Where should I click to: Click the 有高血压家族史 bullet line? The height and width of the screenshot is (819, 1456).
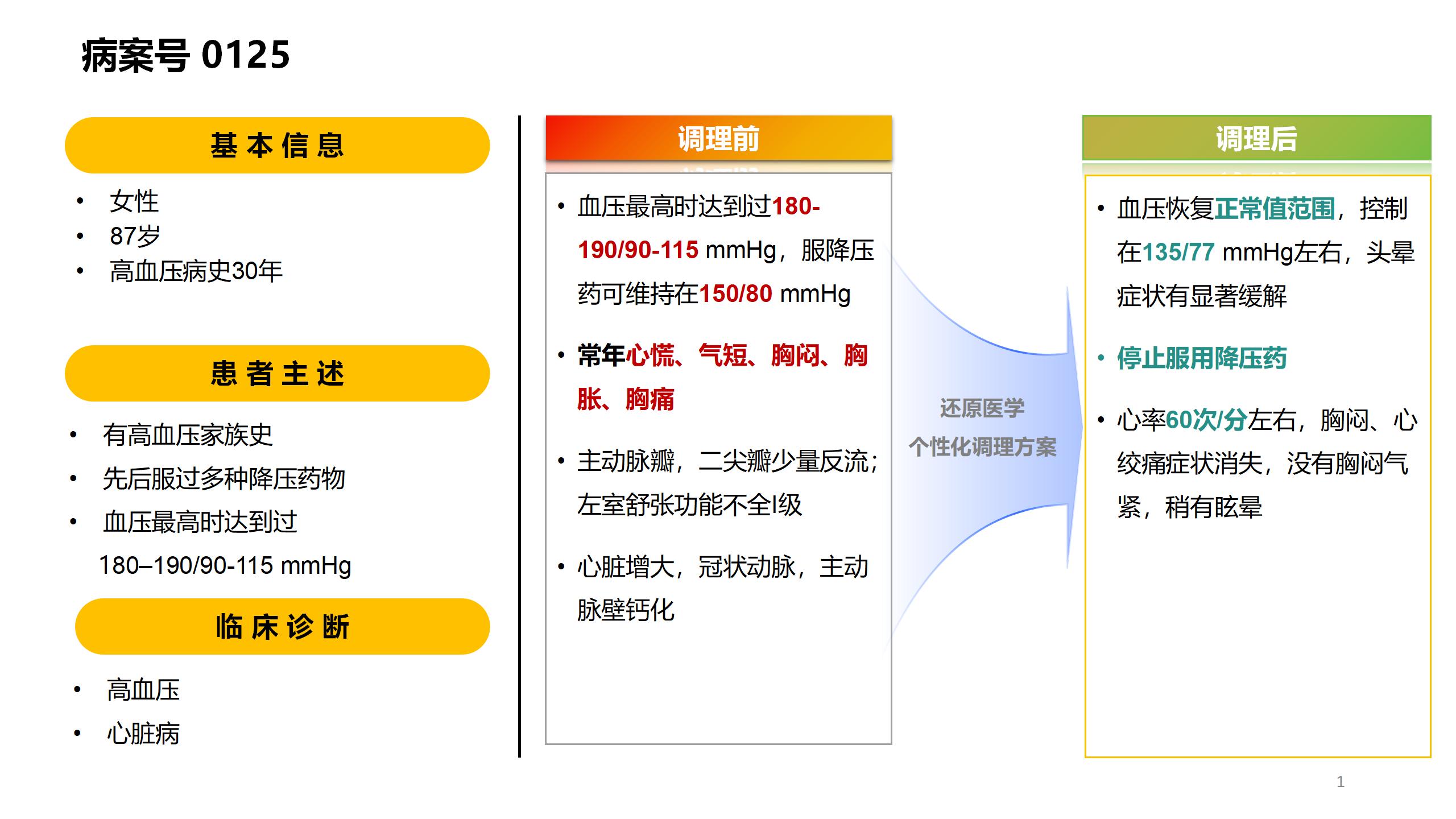tap(188, 435)
